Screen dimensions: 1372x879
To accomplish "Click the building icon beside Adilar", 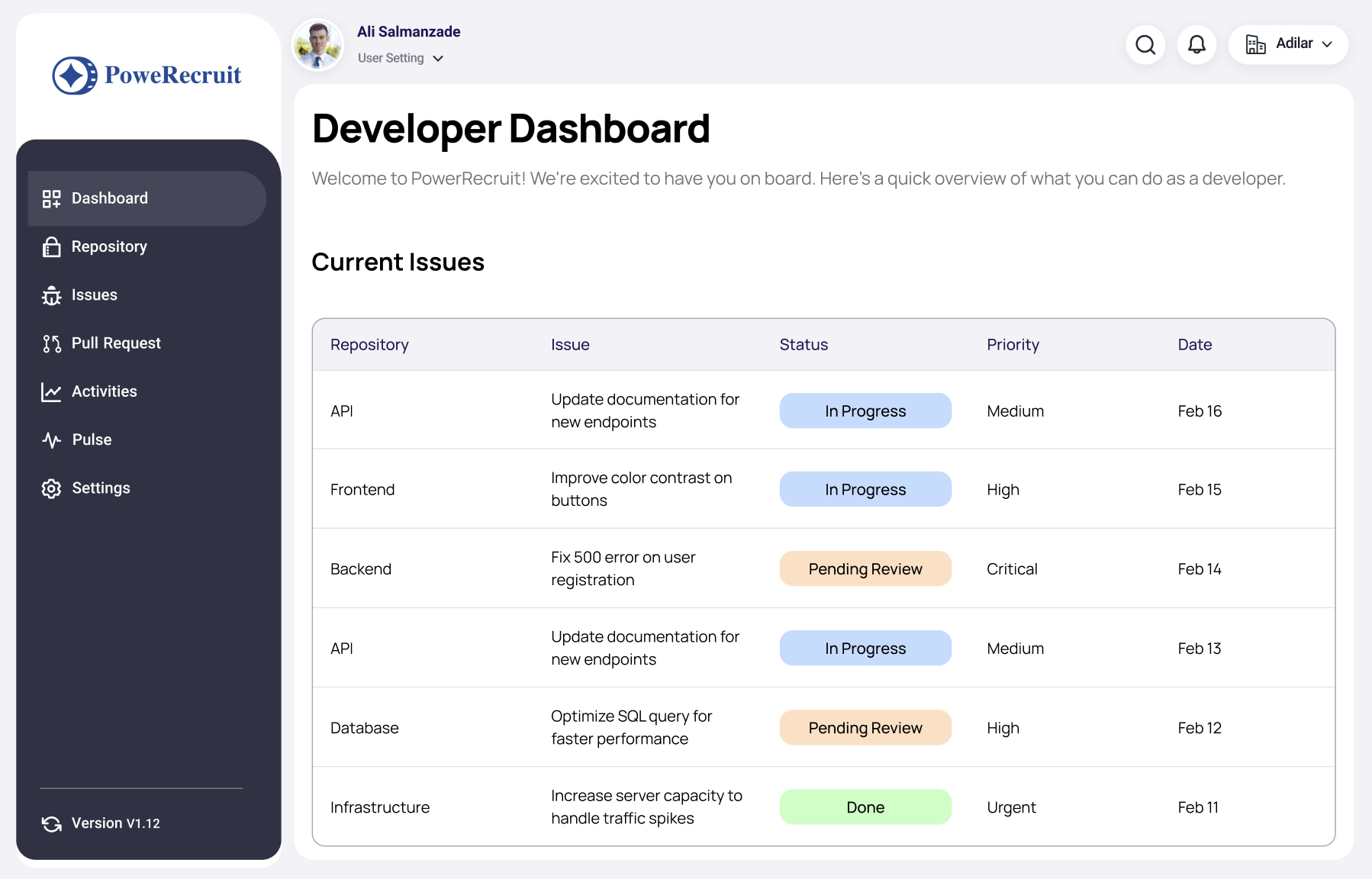I will 1255,44.
